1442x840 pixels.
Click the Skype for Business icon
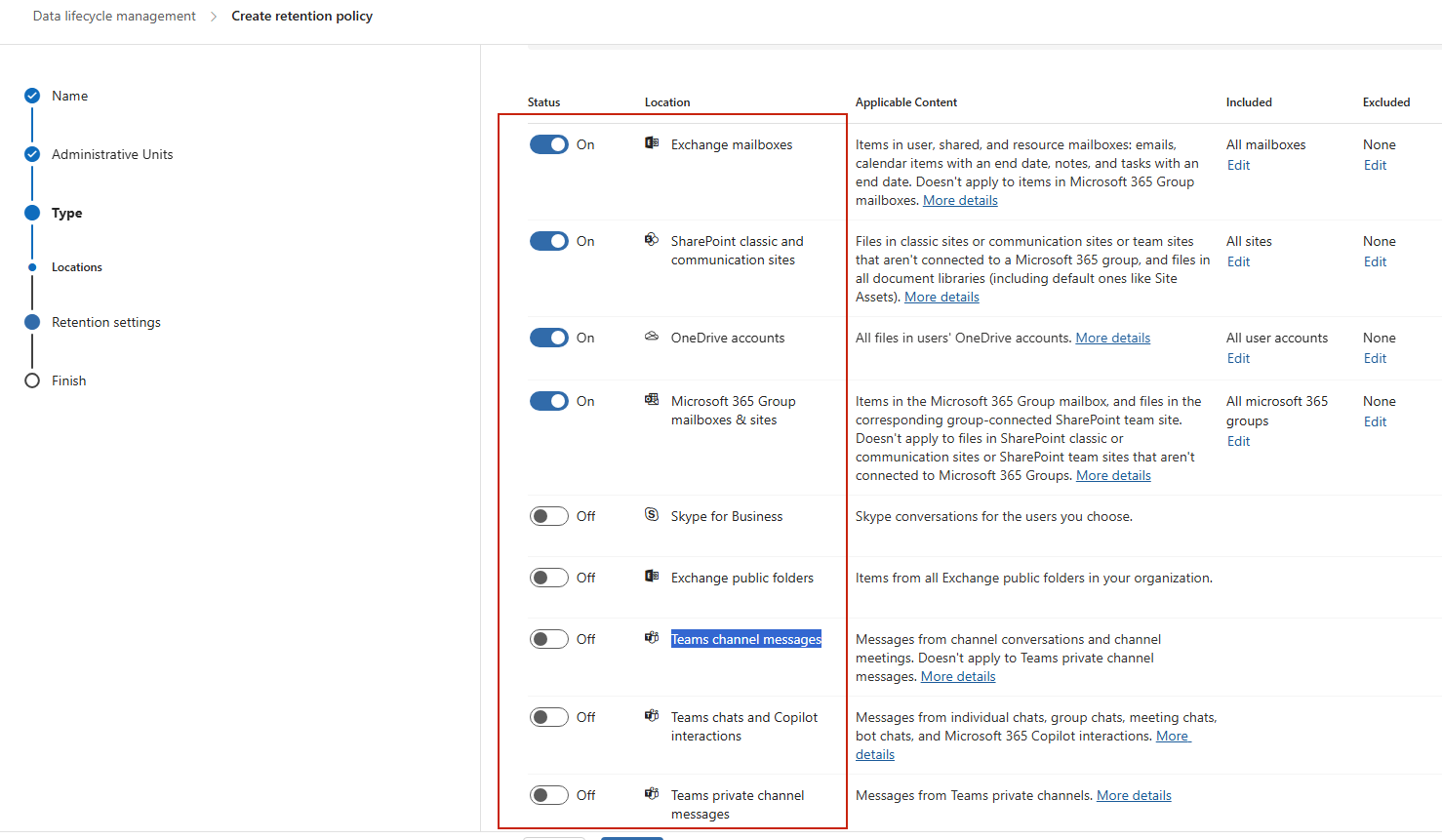click(x=651, y=515)
